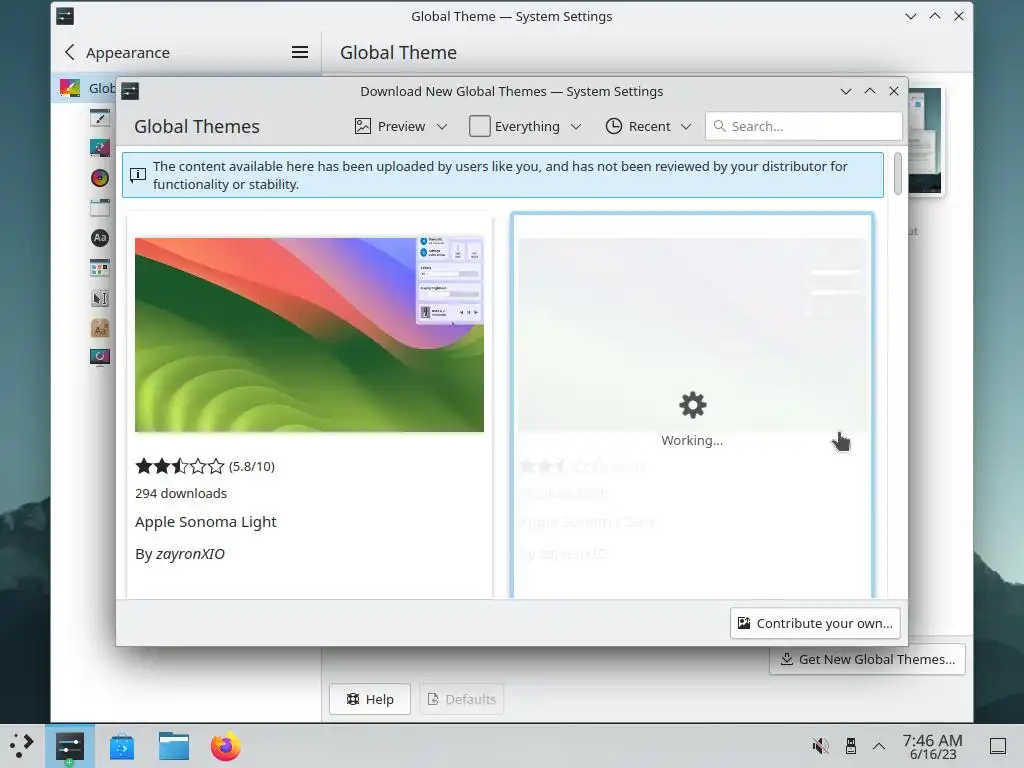Open Apple Sonoma Light theme thumbnail
This screenshot has height=768, width=1024.
(x=310, y=334)
